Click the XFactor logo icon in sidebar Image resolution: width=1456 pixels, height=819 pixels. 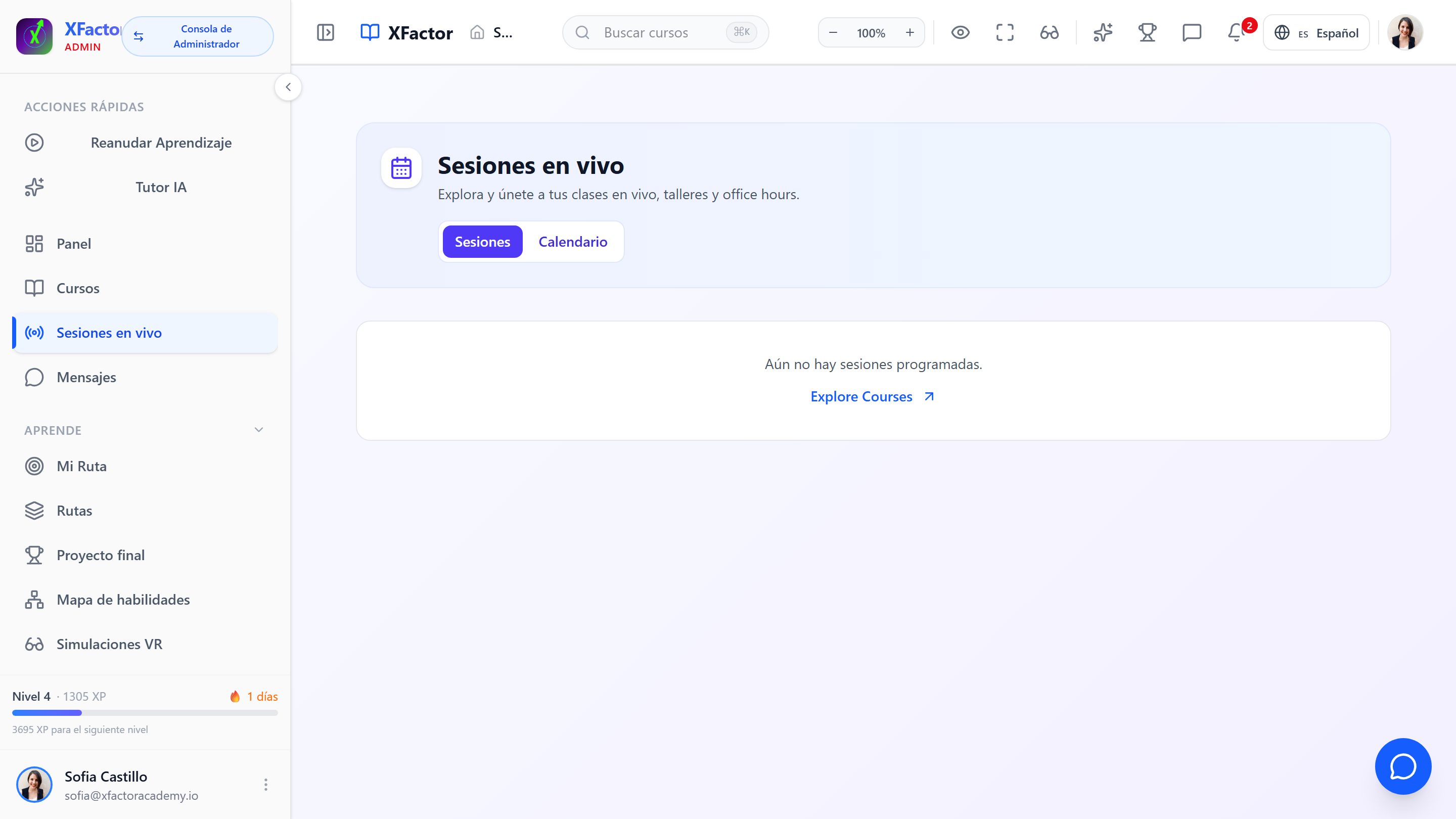click(x=34, y=36)
